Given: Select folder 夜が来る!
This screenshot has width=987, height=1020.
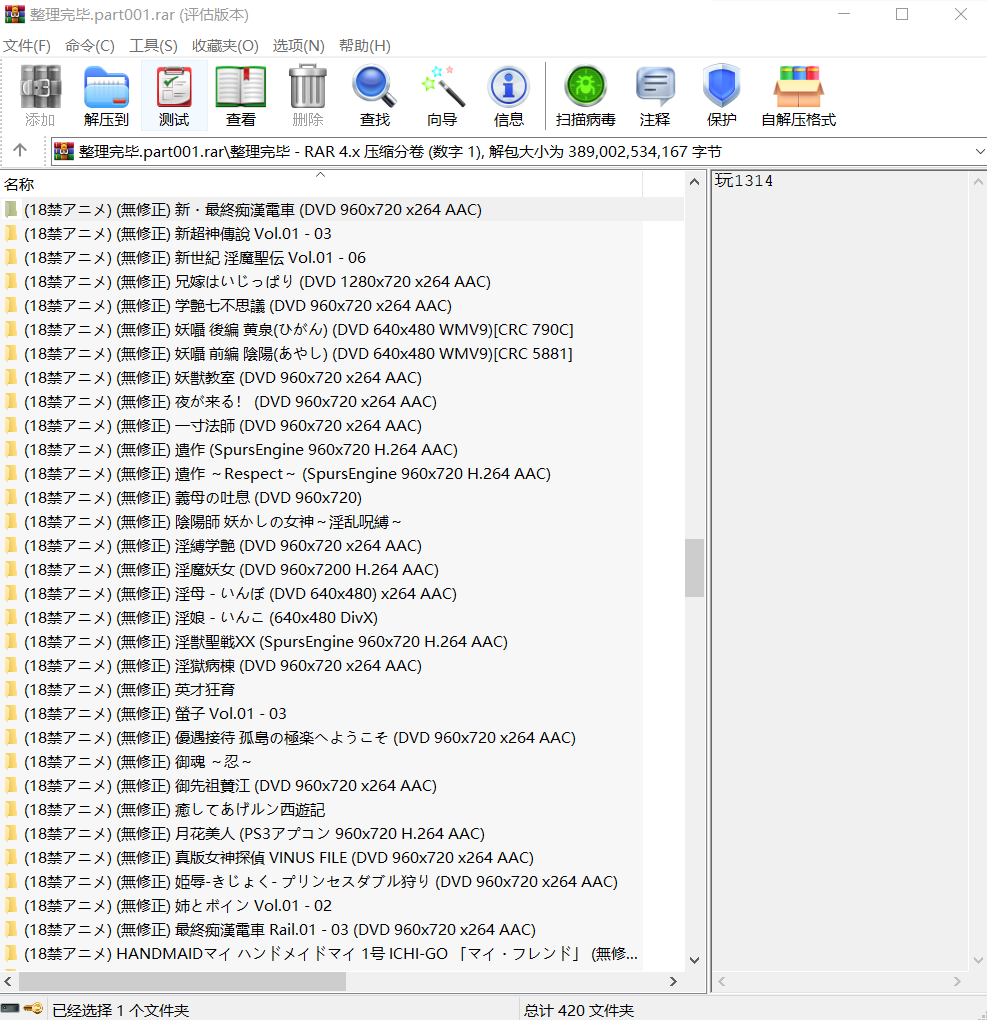Looking at the screenshot, I should click(230, 401).
